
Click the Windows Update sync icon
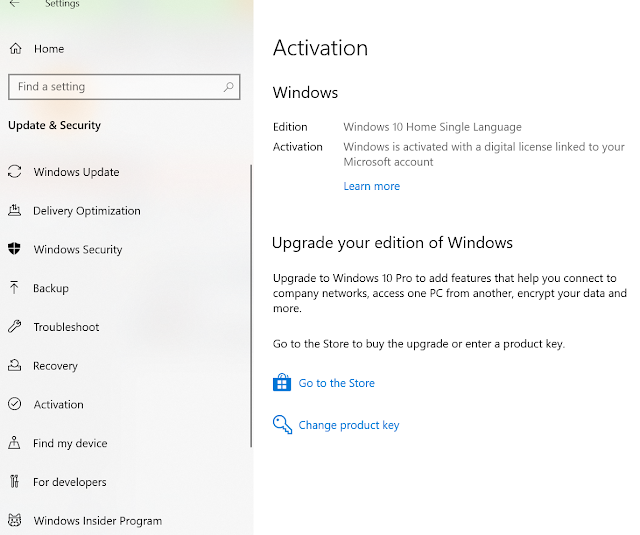15,172
